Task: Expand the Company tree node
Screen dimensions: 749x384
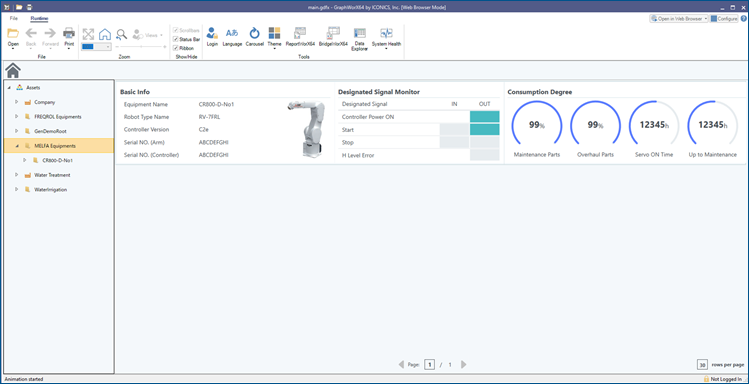Action: click(x=17, y=102)
